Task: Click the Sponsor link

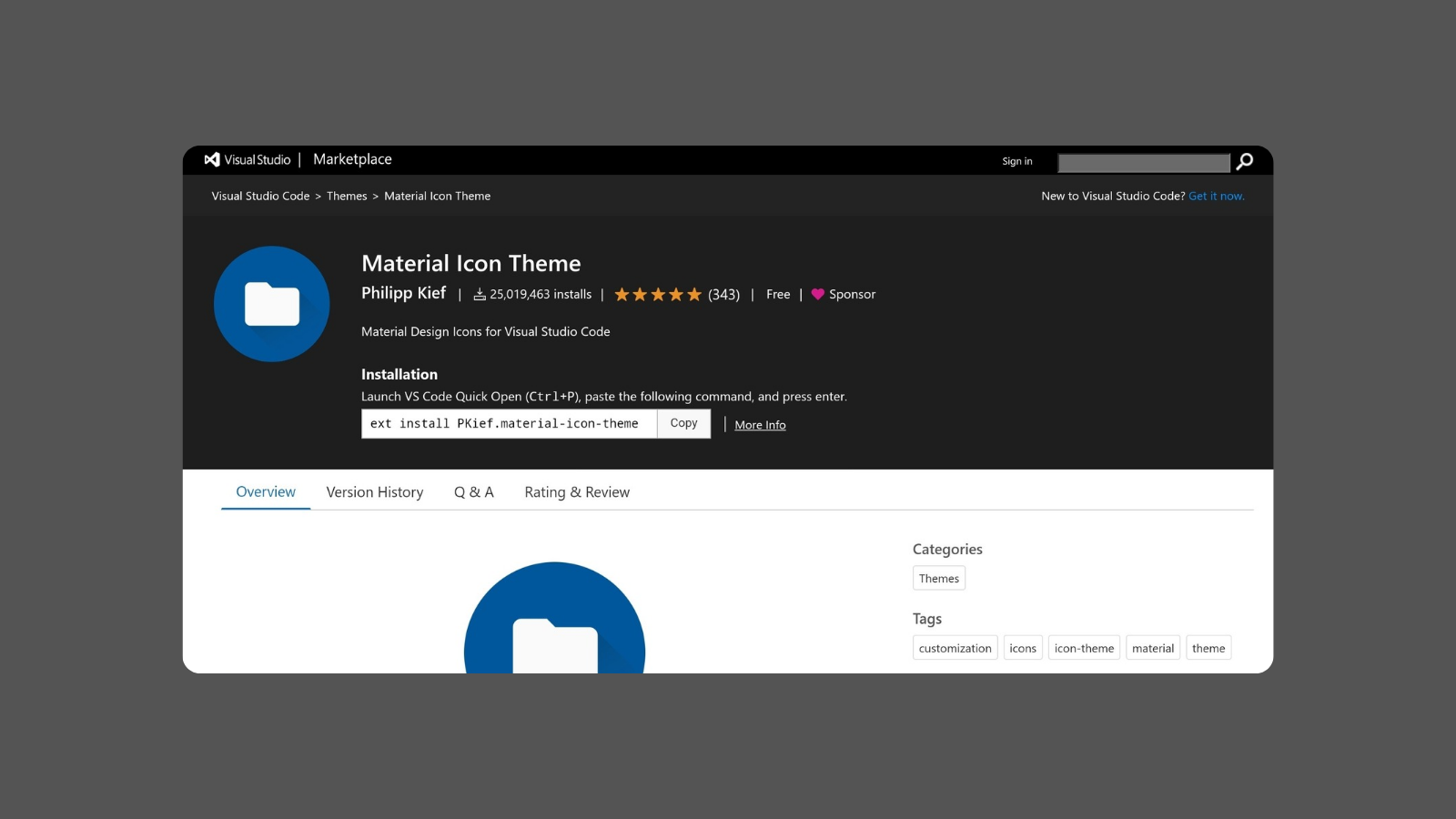Action: (852, 294)
